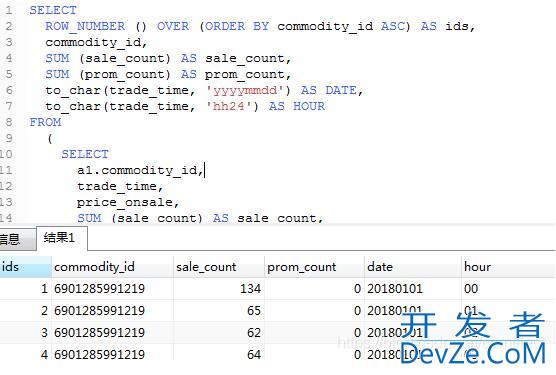Click the sale_count cell with value 62
This screenshot has width=556, height=375.
coord(219,332)
